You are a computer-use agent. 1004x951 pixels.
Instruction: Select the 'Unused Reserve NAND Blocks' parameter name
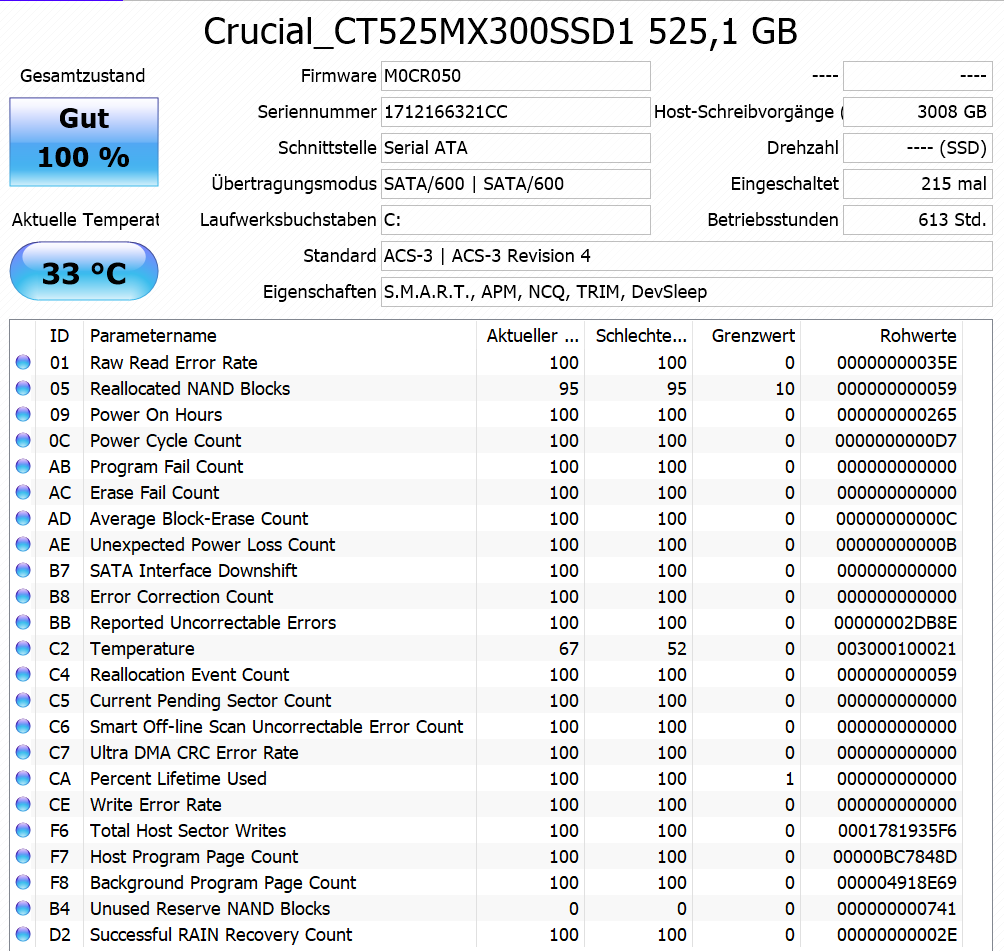click(x=210, y=909)
